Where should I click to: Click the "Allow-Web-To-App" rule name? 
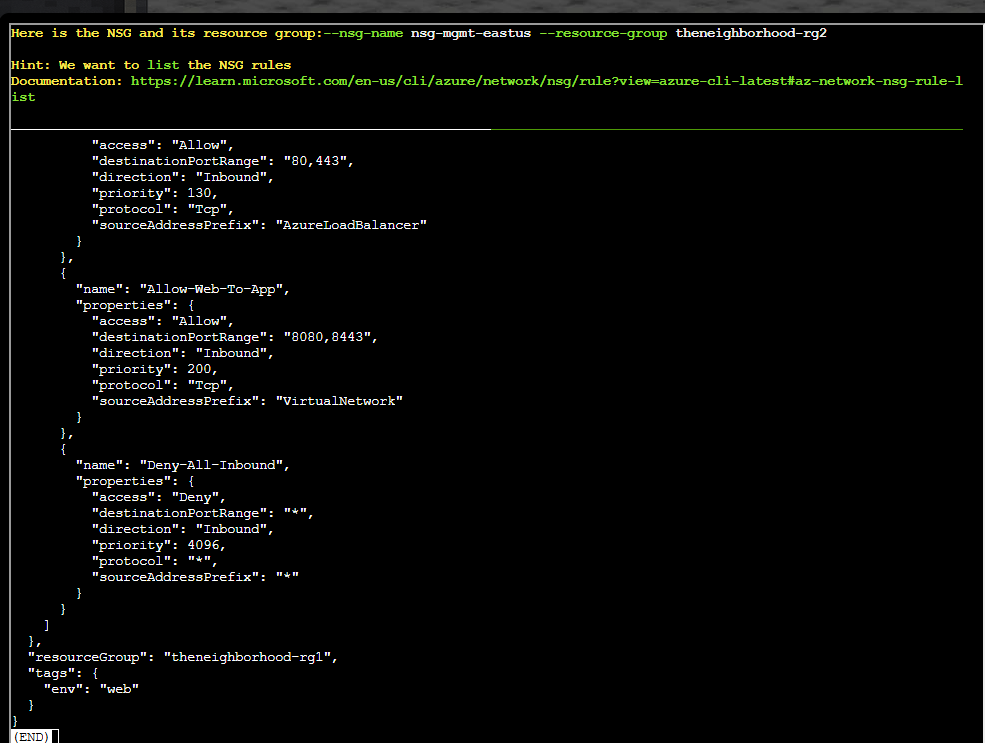(211, 289)
